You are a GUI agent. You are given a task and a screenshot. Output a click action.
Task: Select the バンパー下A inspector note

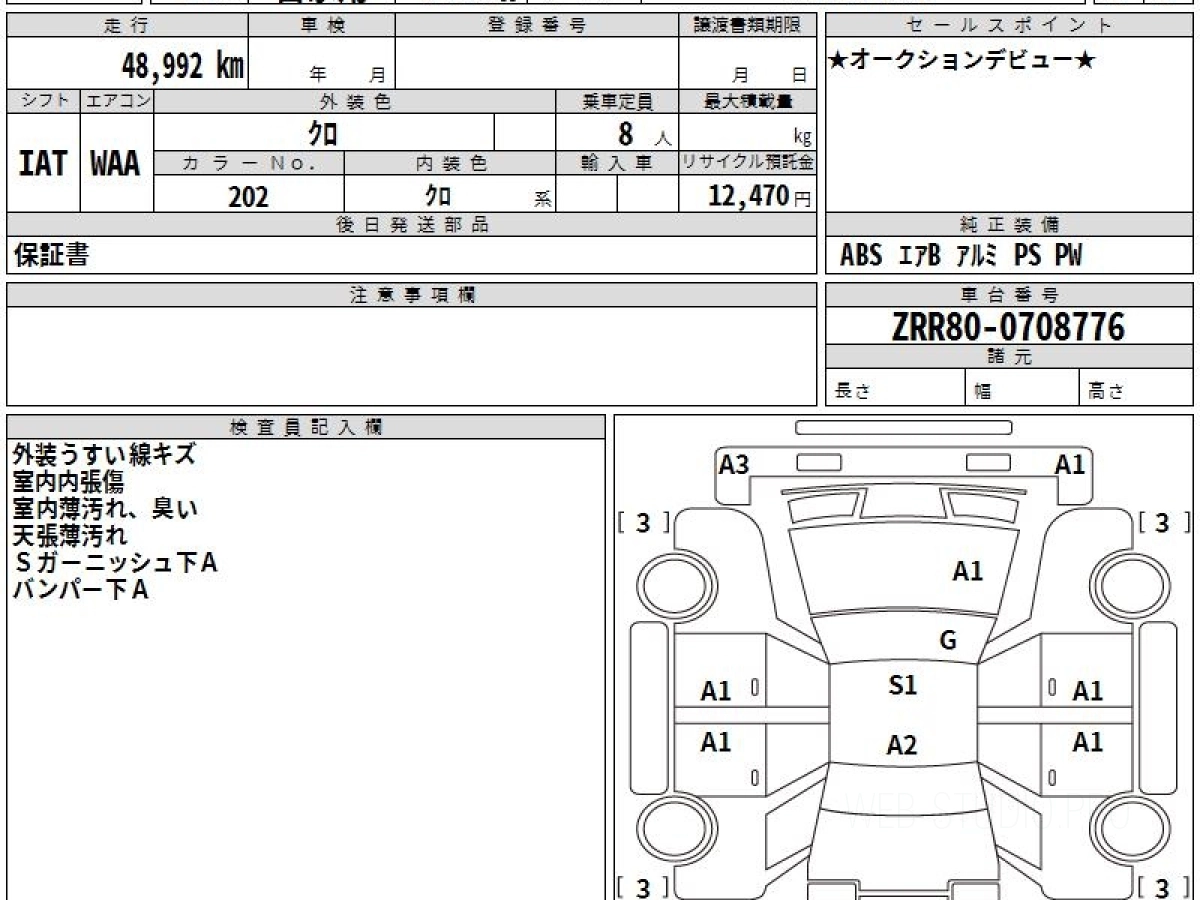click(x=81, y=590)
